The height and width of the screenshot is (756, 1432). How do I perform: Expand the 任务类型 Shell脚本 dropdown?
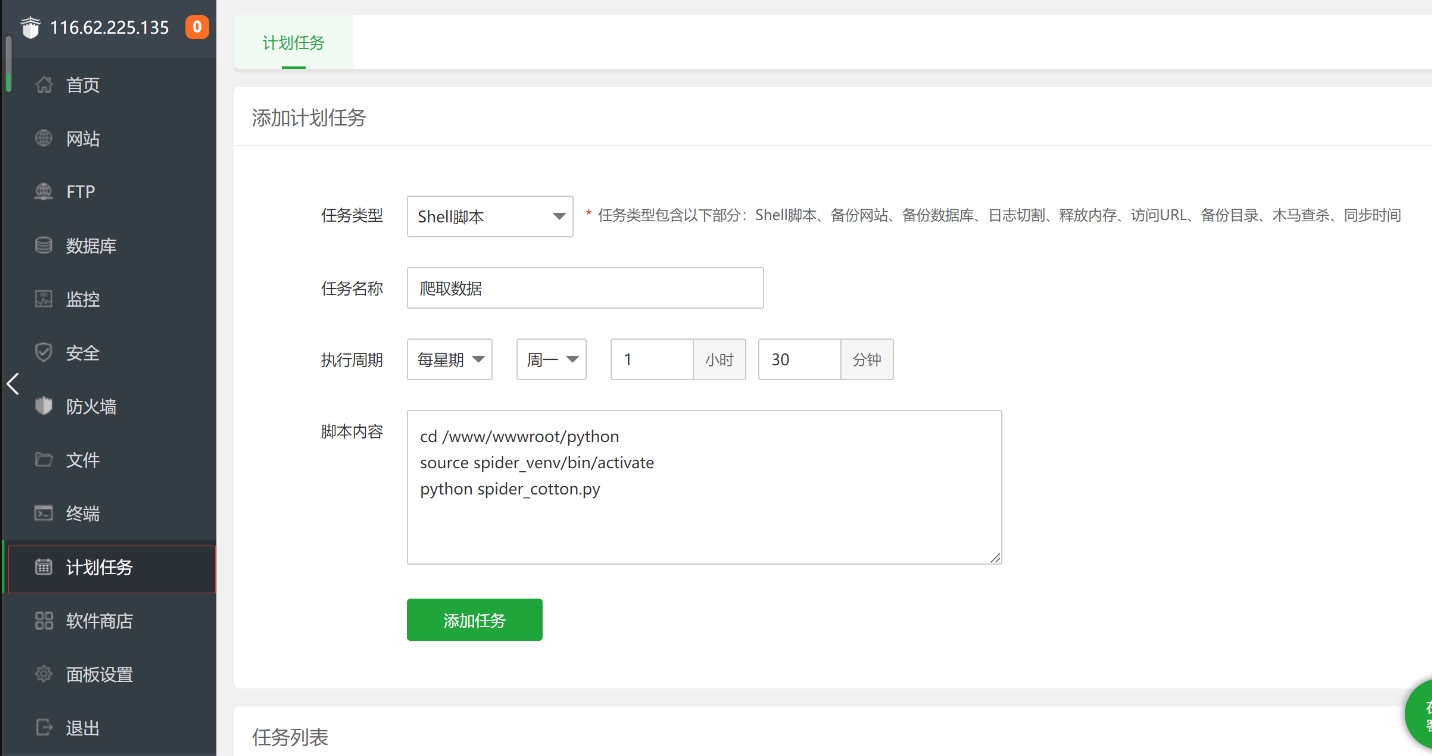pyautogui.click(x=490, y=216)
